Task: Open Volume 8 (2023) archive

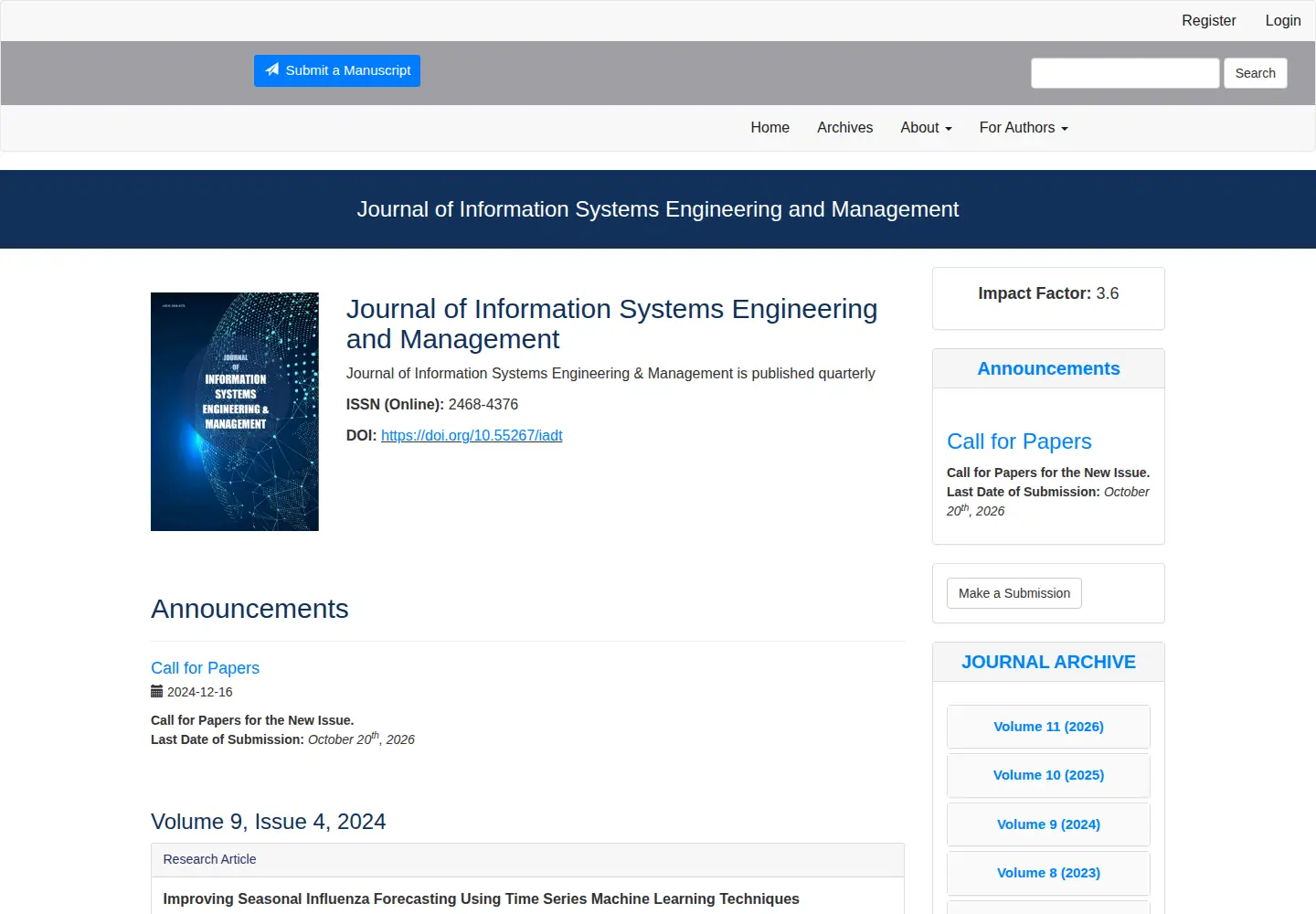Action: click(1048, 873)
